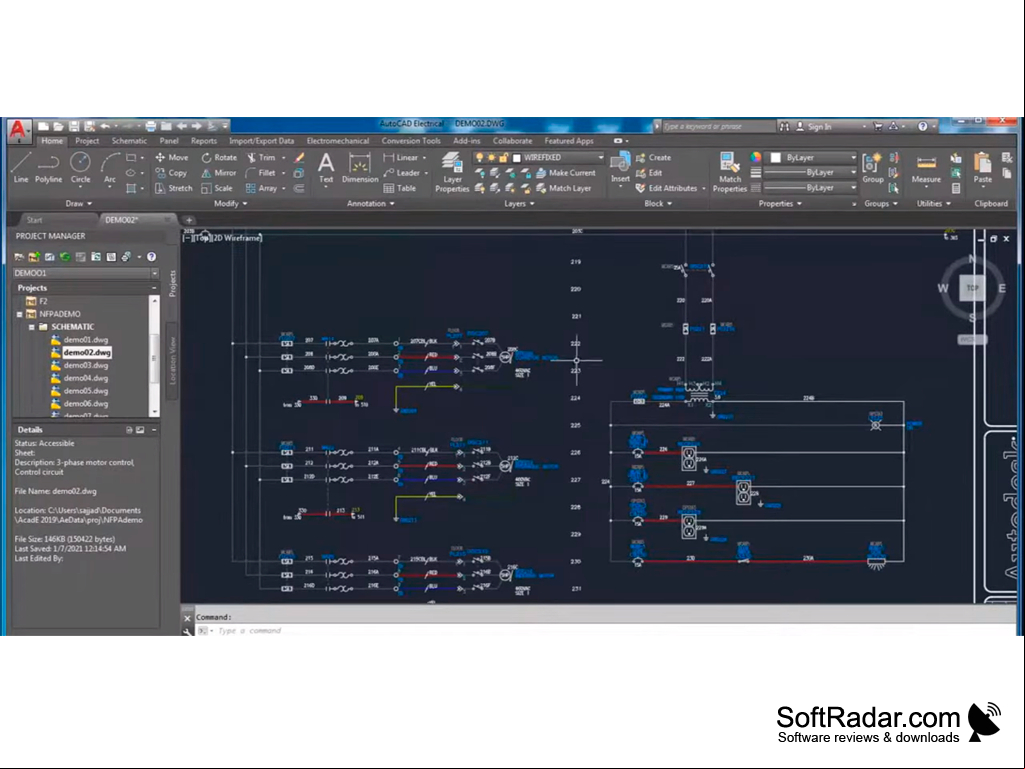Select the Circle tool
The width and height of the screenshot is (1025, 769).
80,167
